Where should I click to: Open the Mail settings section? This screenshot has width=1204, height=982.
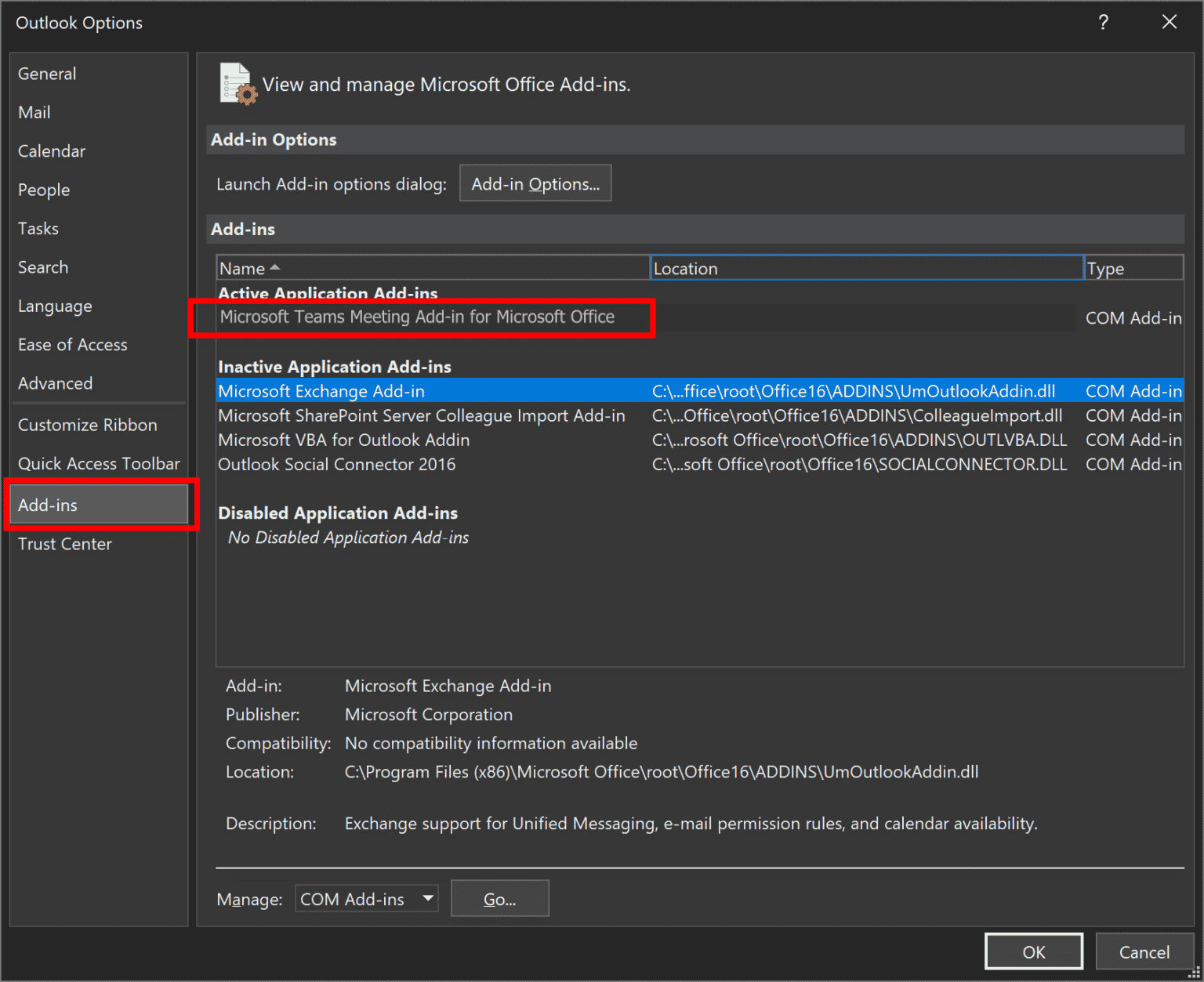(34, 112)
